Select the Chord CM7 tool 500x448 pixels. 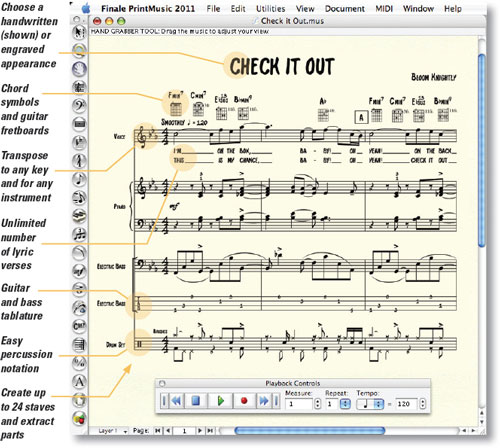79,326
